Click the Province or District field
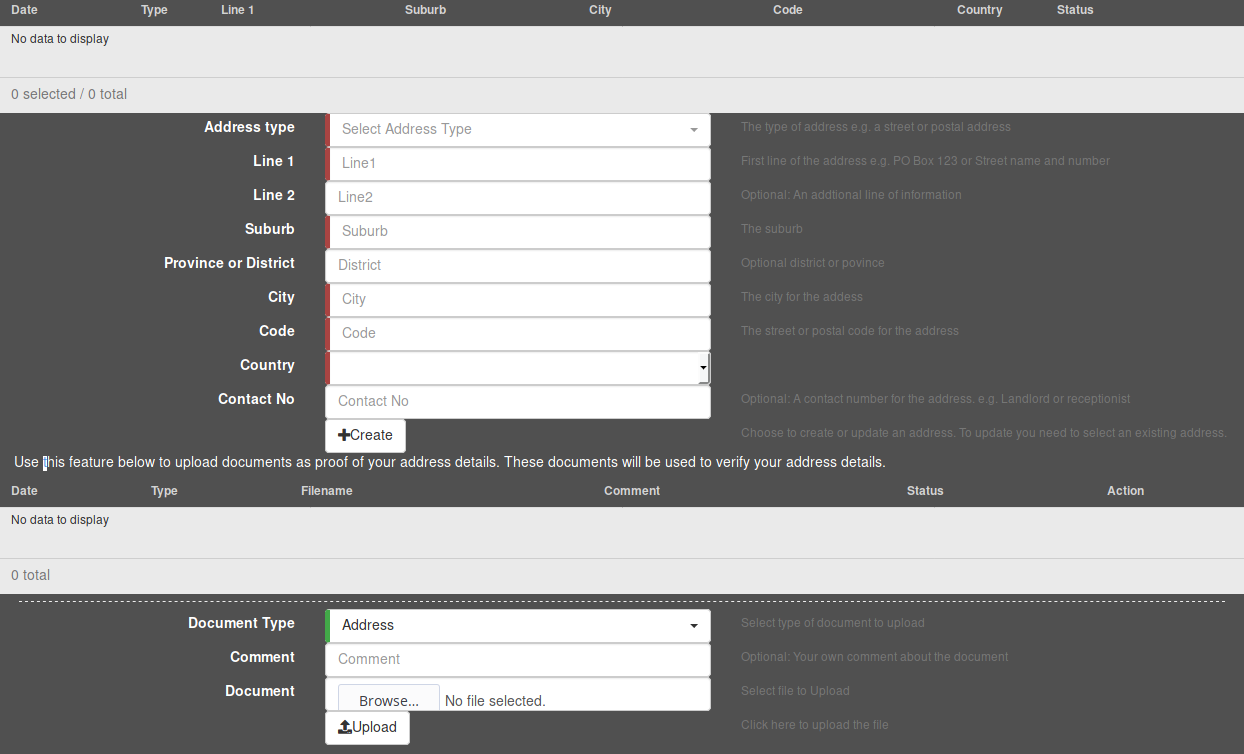1244x754 pixels. tap(518, 265)
